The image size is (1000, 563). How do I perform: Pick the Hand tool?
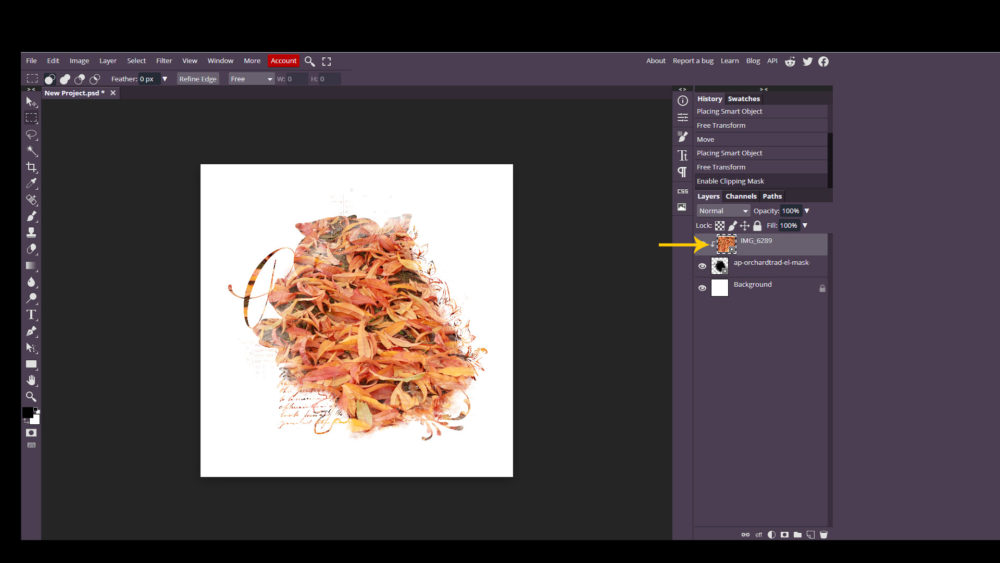[x=31, y=380]
